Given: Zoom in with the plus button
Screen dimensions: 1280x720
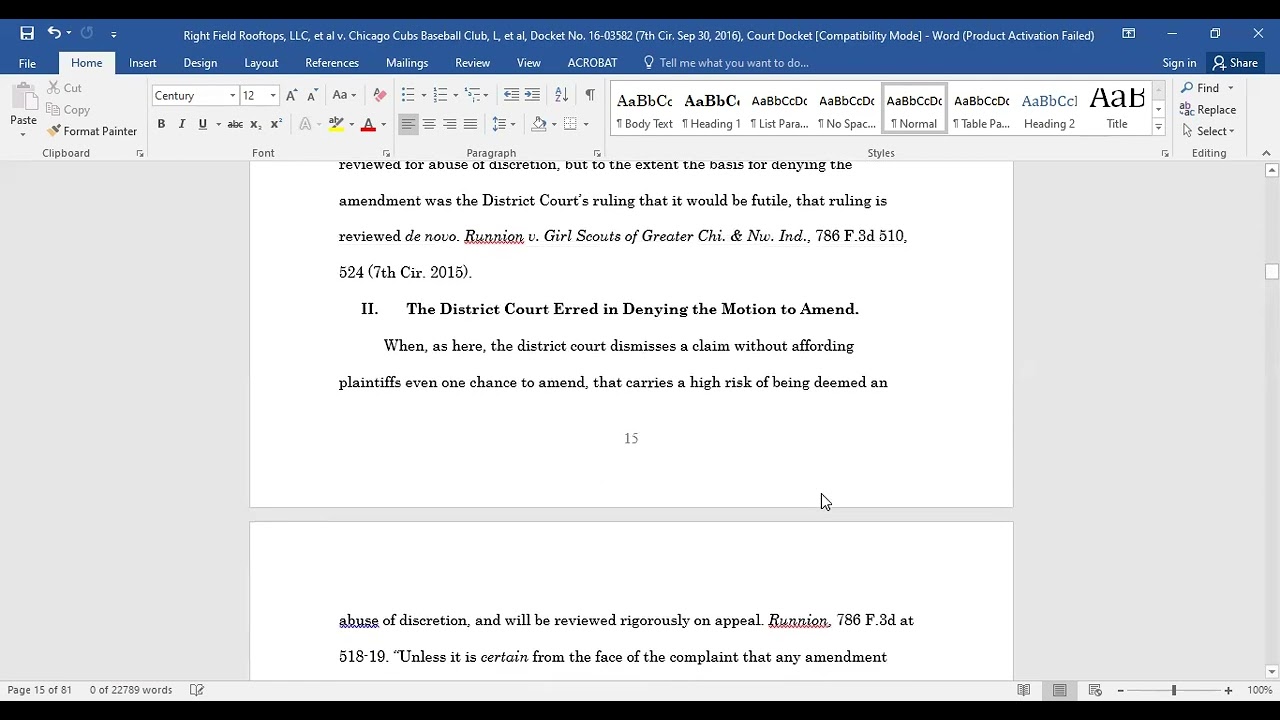Looking at the screenshot, I should pyautogui.click(x=1228, y=690).
